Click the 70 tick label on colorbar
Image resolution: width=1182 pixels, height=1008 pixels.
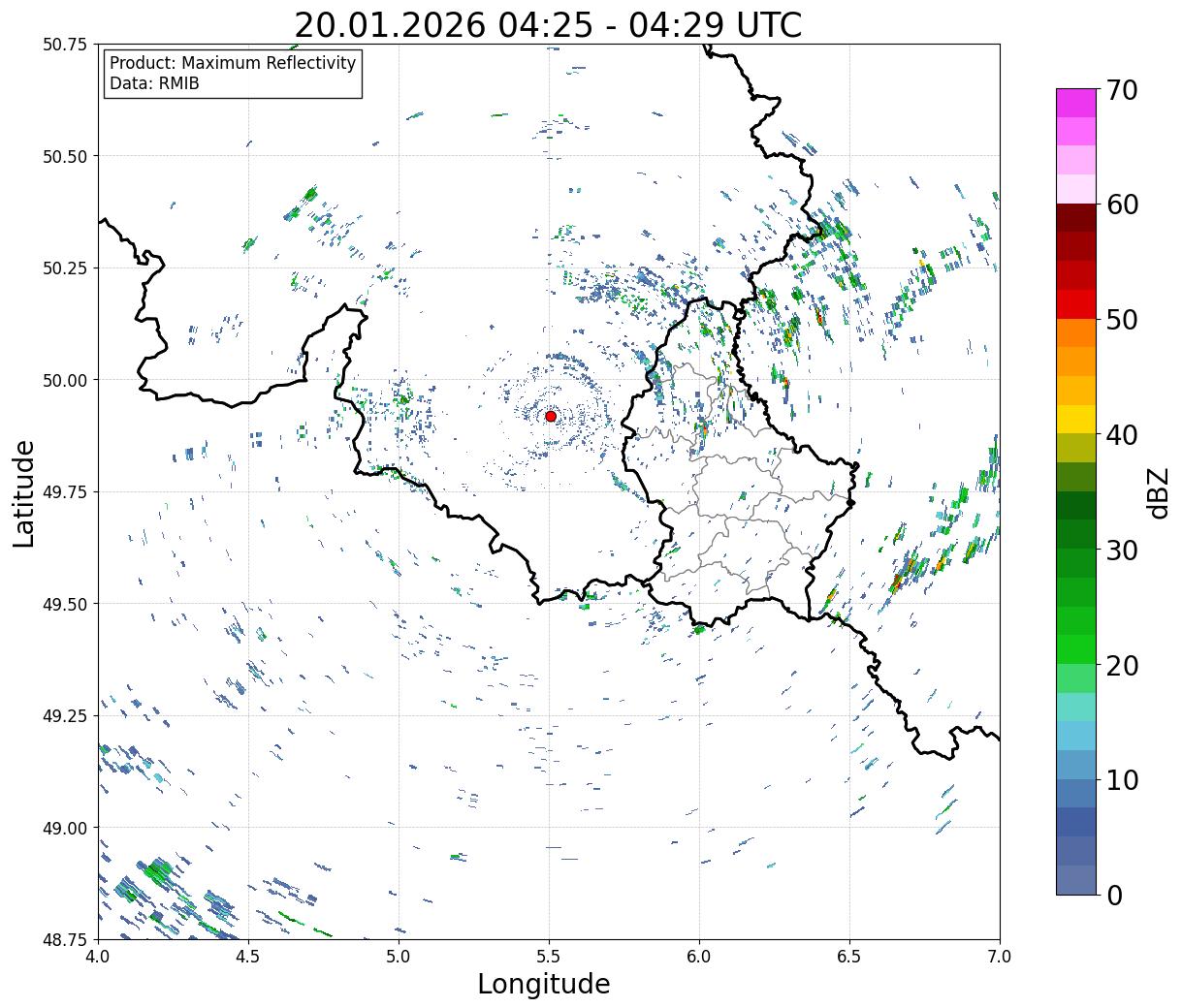(x=1121, y=90)
